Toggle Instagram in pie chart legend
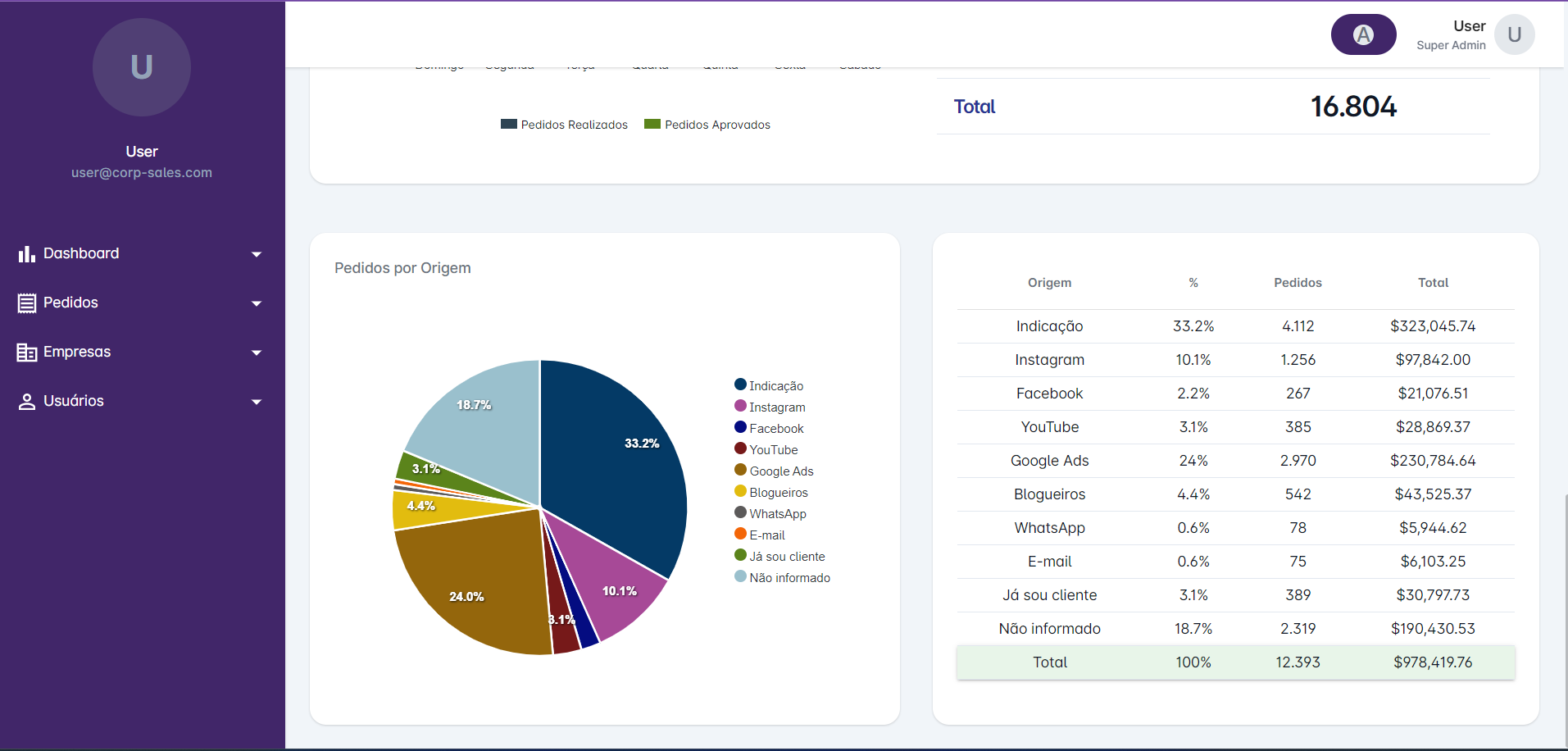Viewport: 1568px width, 751px height. (x=770, y=407)
